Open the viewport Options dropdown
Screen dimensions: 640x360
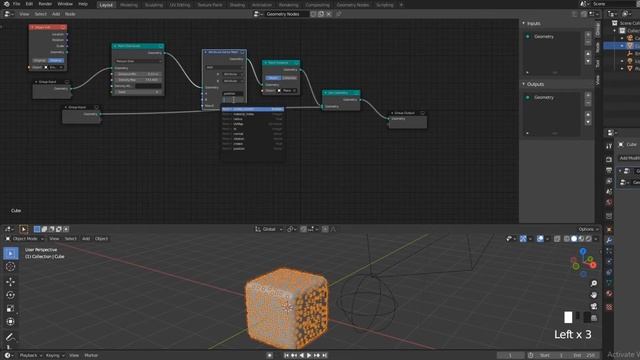pyautogui.click(x=588, y=229)
